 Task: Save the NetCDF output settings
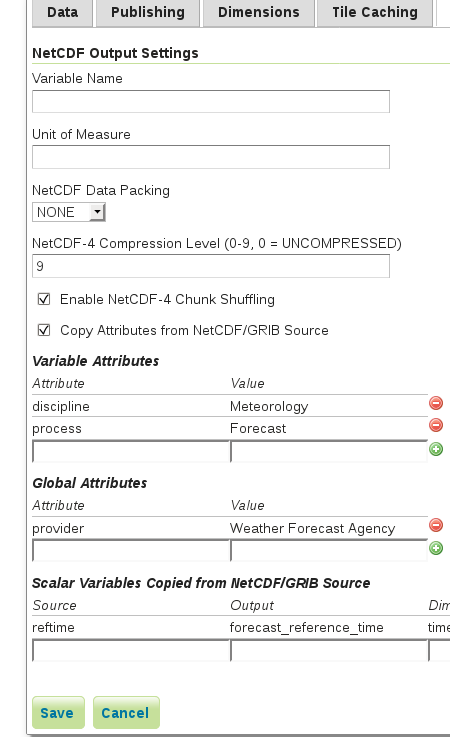pyautogui.click(x=58, y=713)
